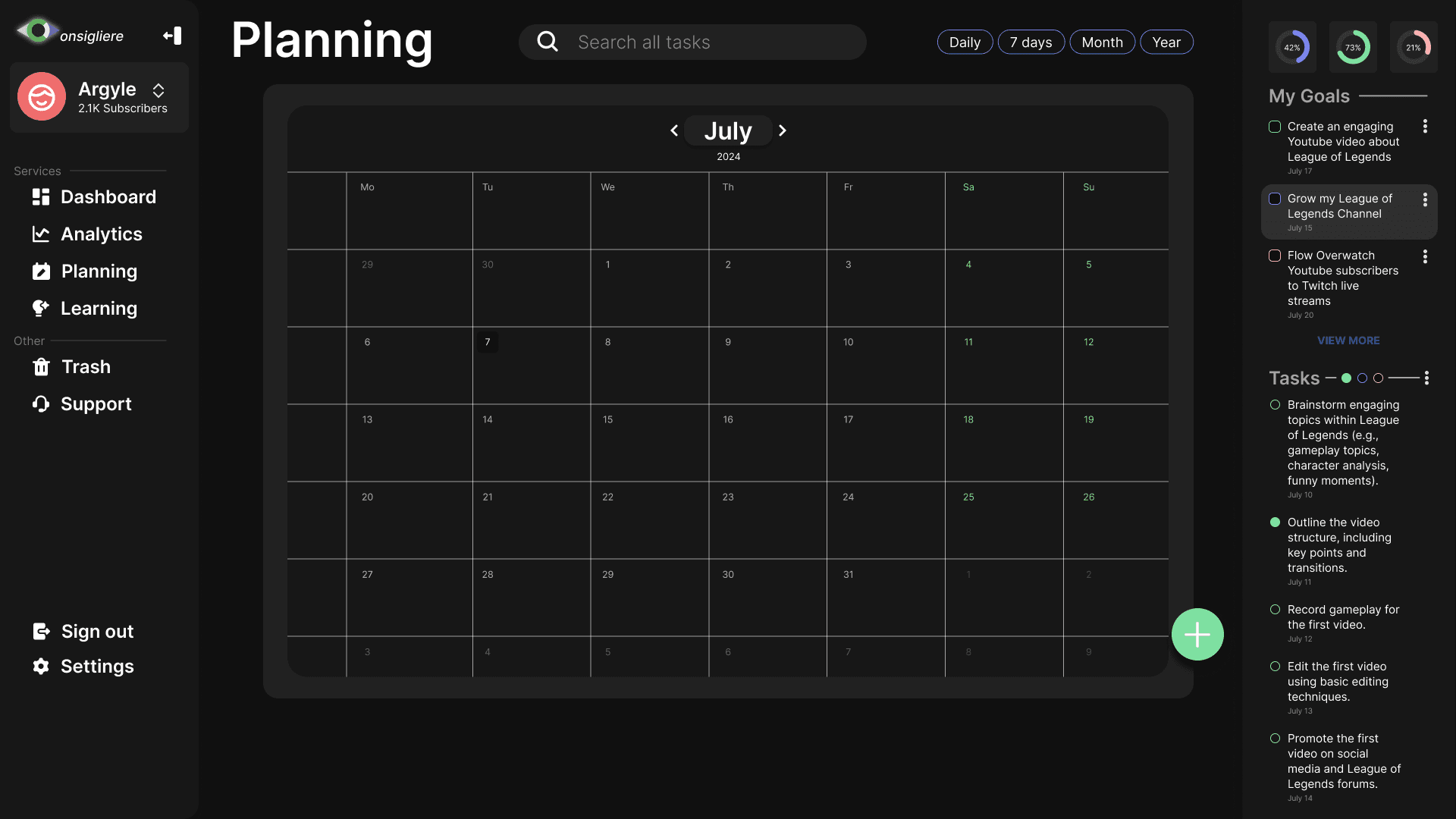Click the Support headset icon

tap(41, 404)
